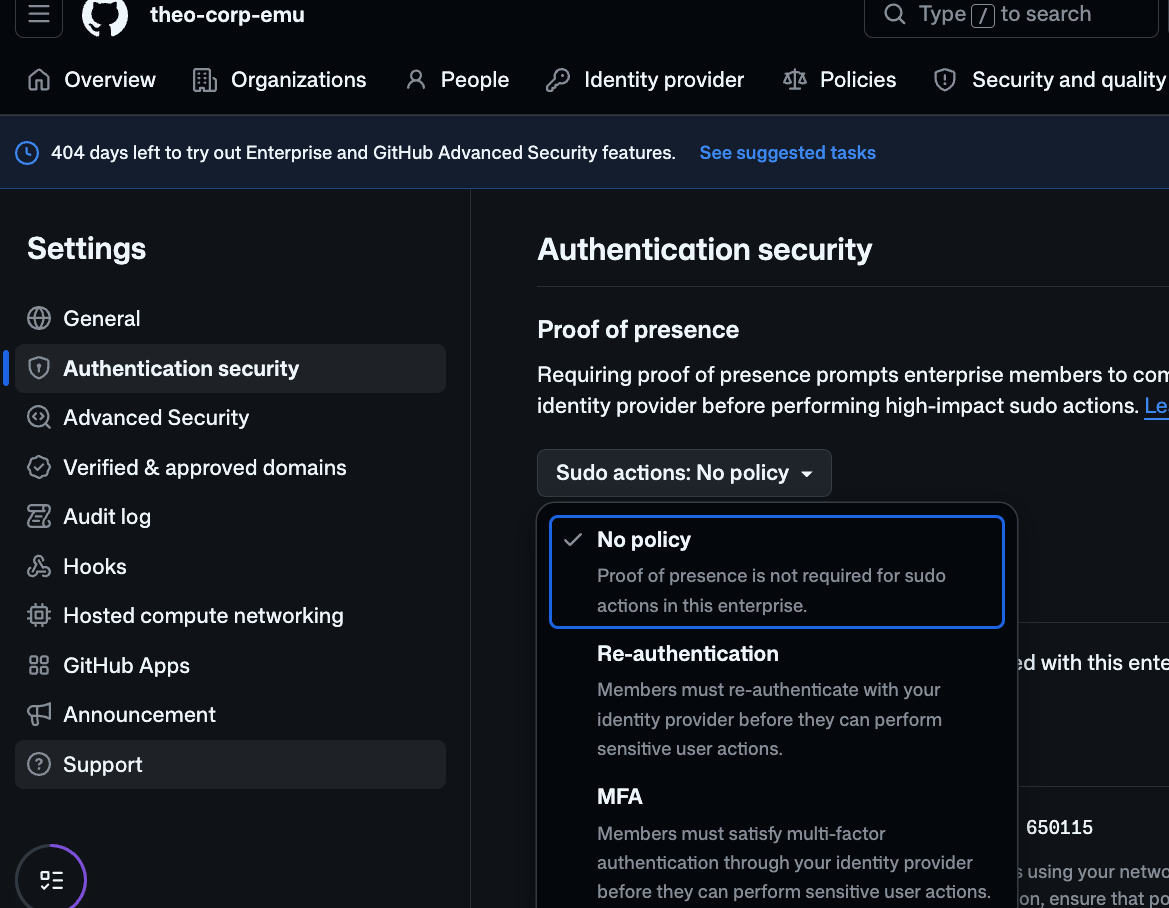Viewport: 1169px width, 908px height.
Task: Click the Identity provider key icon
Action: pyautogui.click(x=558, y=80)
